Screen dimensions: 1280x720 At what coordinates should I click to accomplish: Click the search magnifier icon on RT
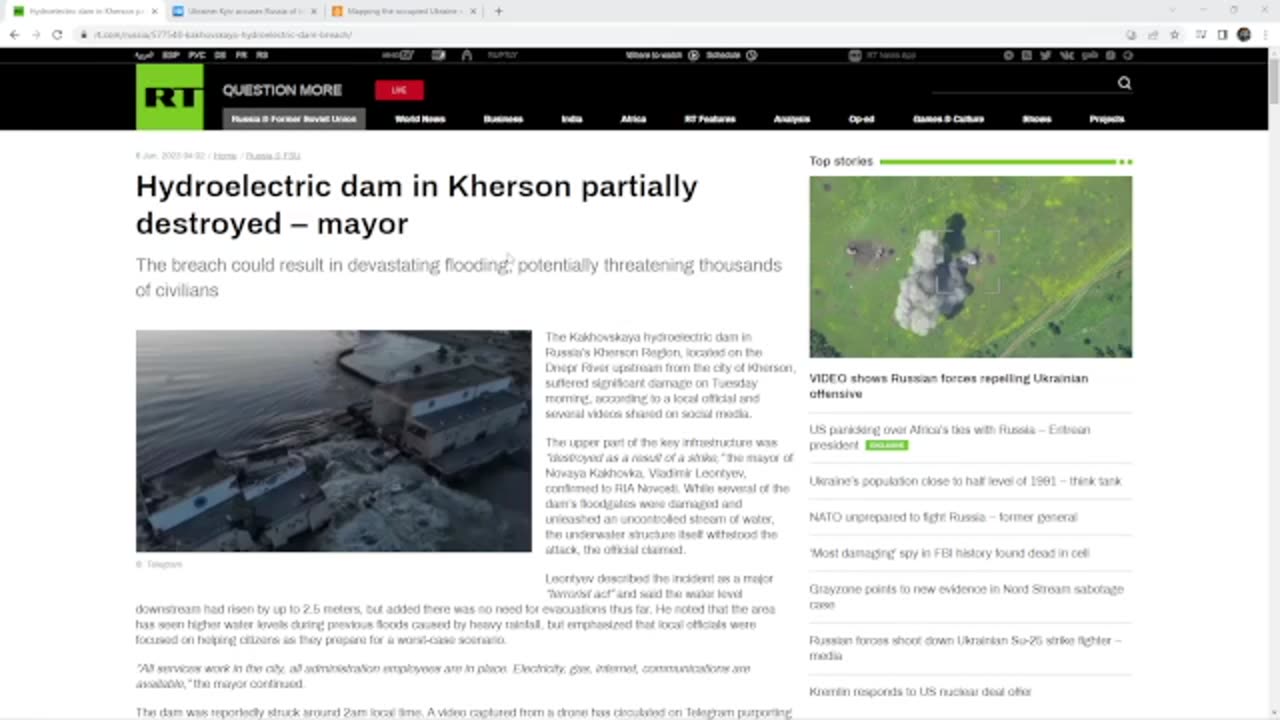click(x=1124, y=83)
